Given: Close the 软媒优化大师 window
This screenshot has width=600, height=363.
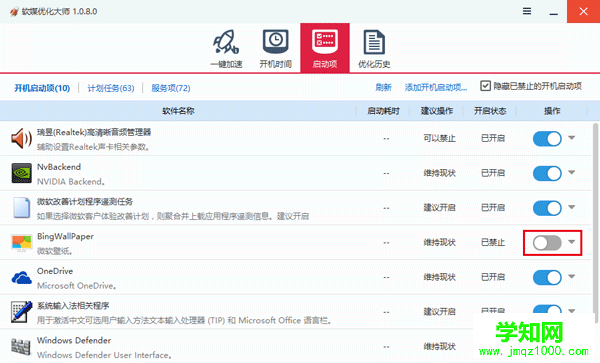Looking at the screenshot, I should 583,11.
